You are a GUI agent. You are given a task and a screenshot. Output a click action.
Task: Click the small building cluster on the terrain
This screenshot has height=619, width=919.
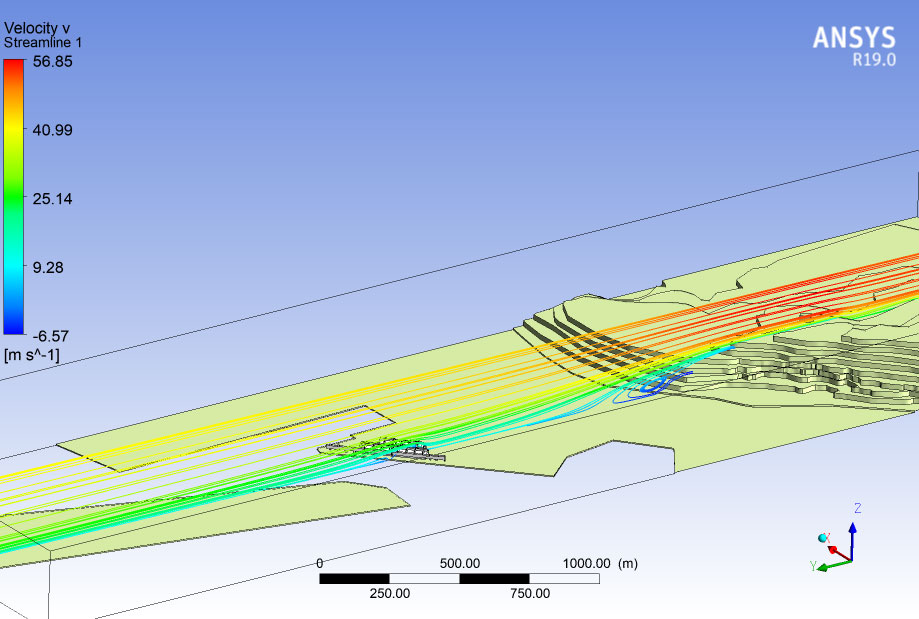382,450
